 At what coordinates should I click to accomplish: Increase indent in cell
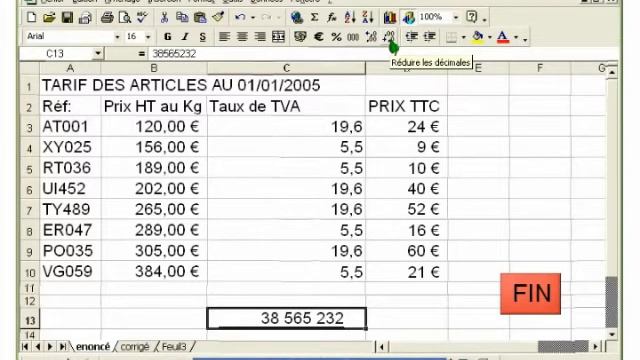429,37
